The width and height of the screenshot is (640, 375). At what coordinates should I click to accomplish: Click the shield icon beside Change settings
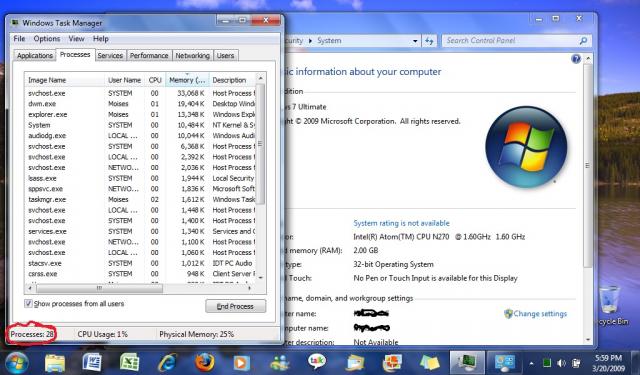[x=508, y=314]
